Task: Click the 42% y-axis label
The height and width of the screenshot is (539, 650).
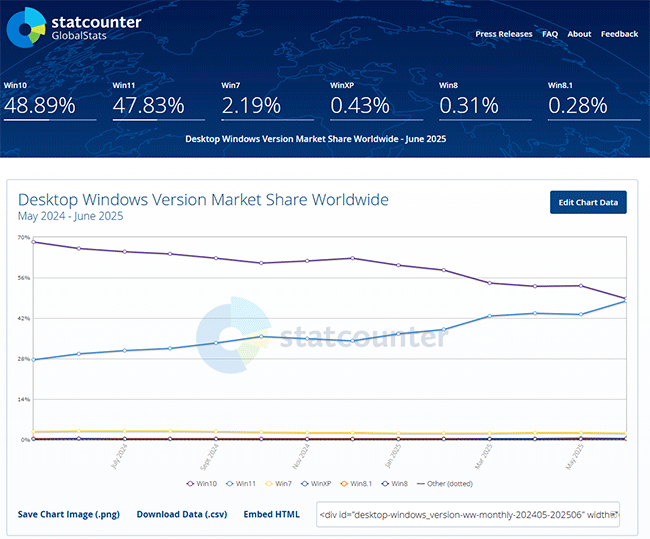Action: point(24,318)
